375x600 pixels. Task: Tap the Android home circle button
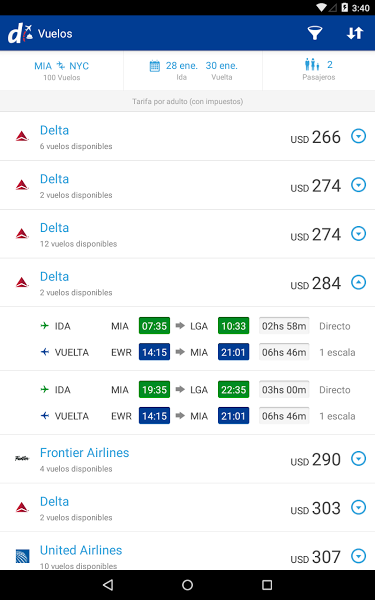click(187, 585)
